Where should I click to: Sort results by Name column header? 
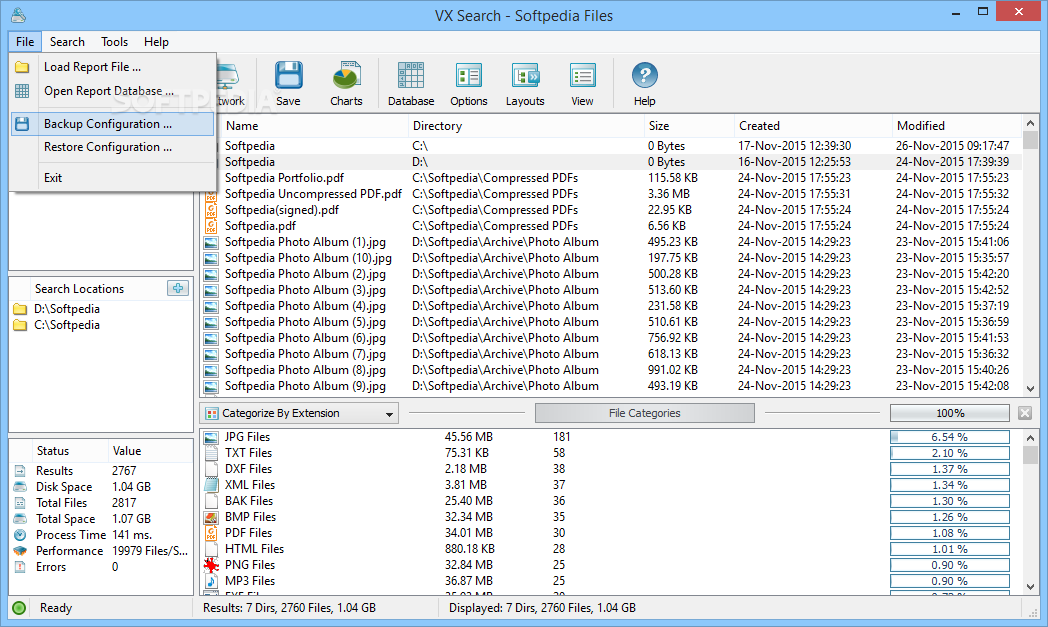point(313,126)
